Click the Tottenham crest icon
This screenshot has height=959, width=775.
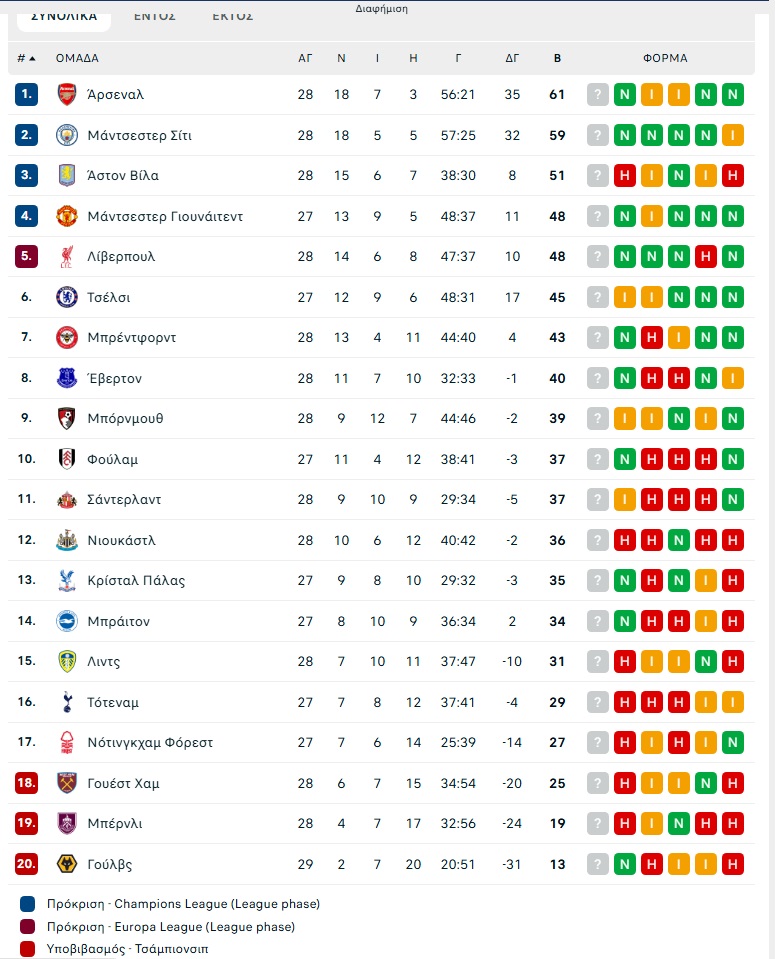click(x=67, y=702)
